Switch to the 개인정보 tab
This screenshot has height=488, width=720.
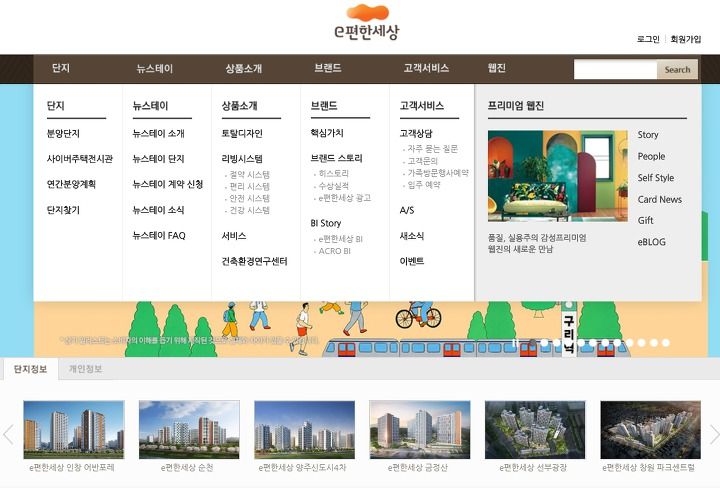tap(85, 369)
